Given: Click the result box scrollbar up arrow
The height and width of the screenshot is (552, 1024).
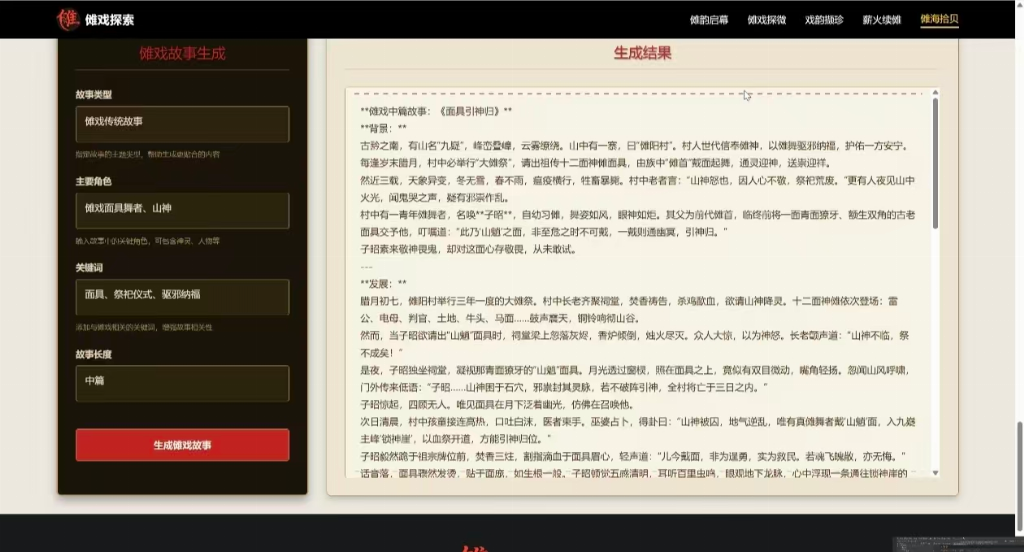Looking at the screenshot, I should 935,93.
